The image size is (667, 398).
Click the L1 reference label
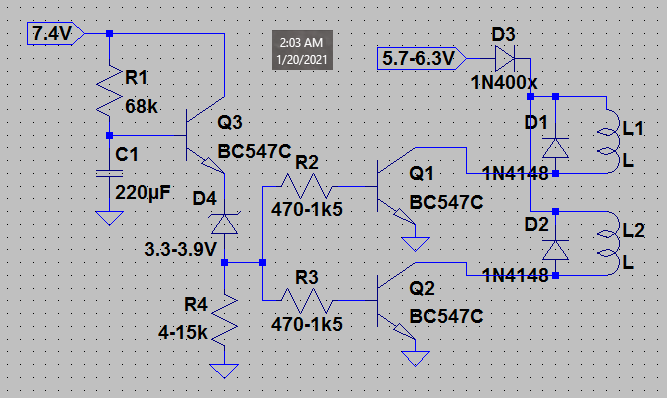633,128
